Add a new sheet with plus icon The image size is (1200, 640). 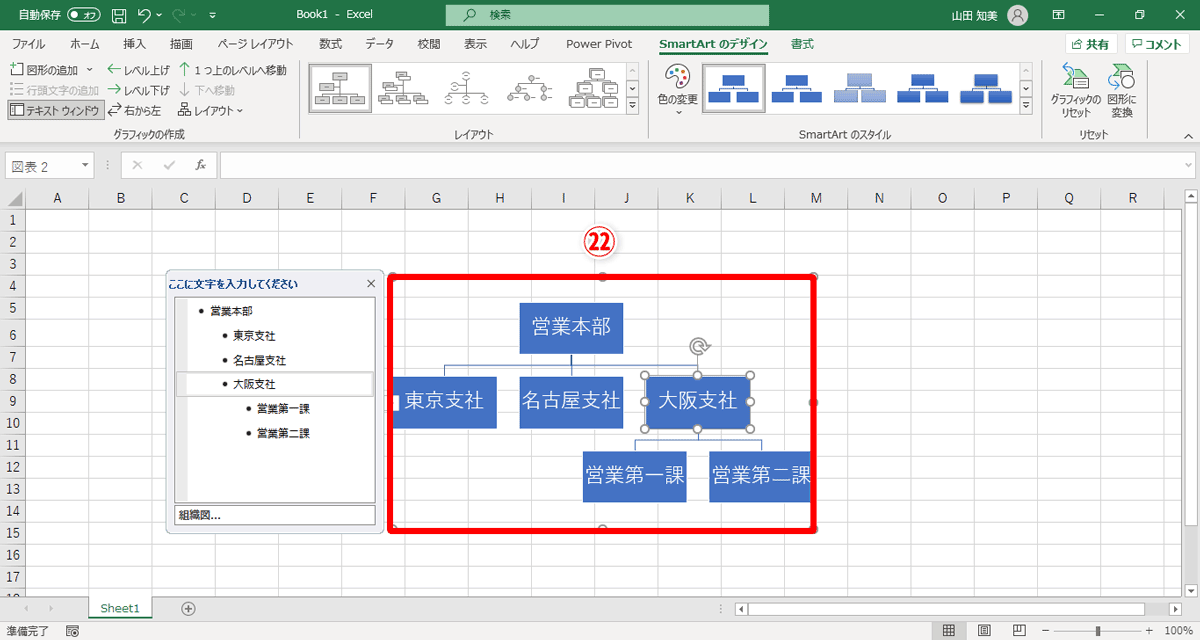point(188,608)
